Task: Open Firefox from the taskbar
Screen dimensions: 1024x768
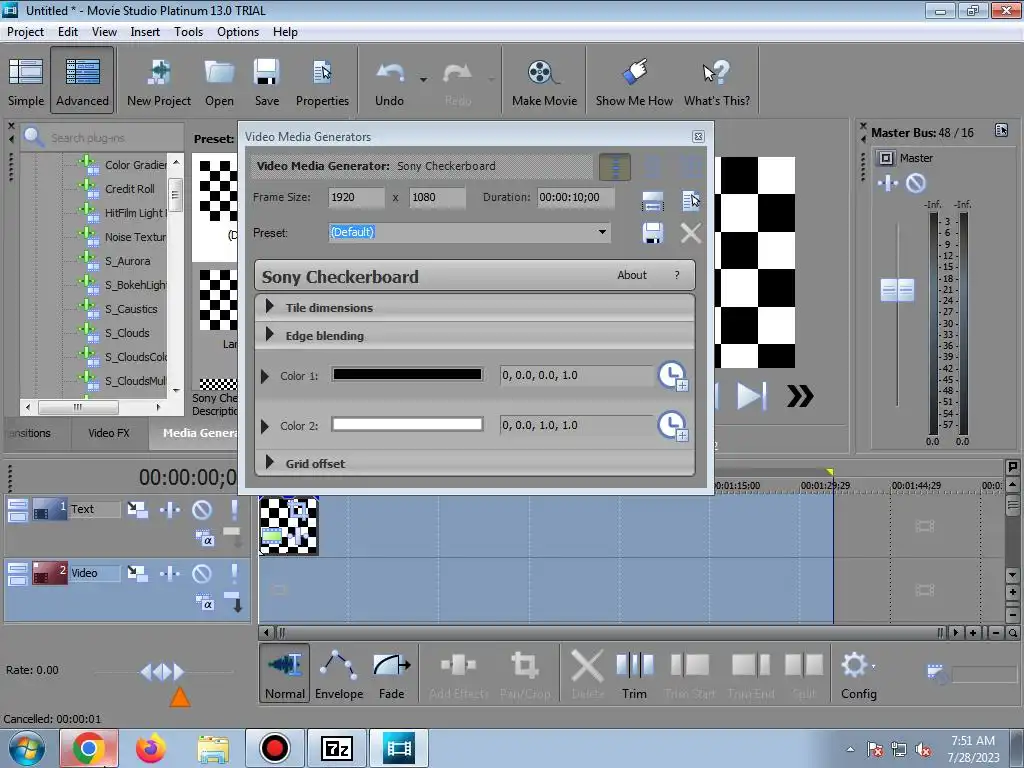Action: [150, 748]
